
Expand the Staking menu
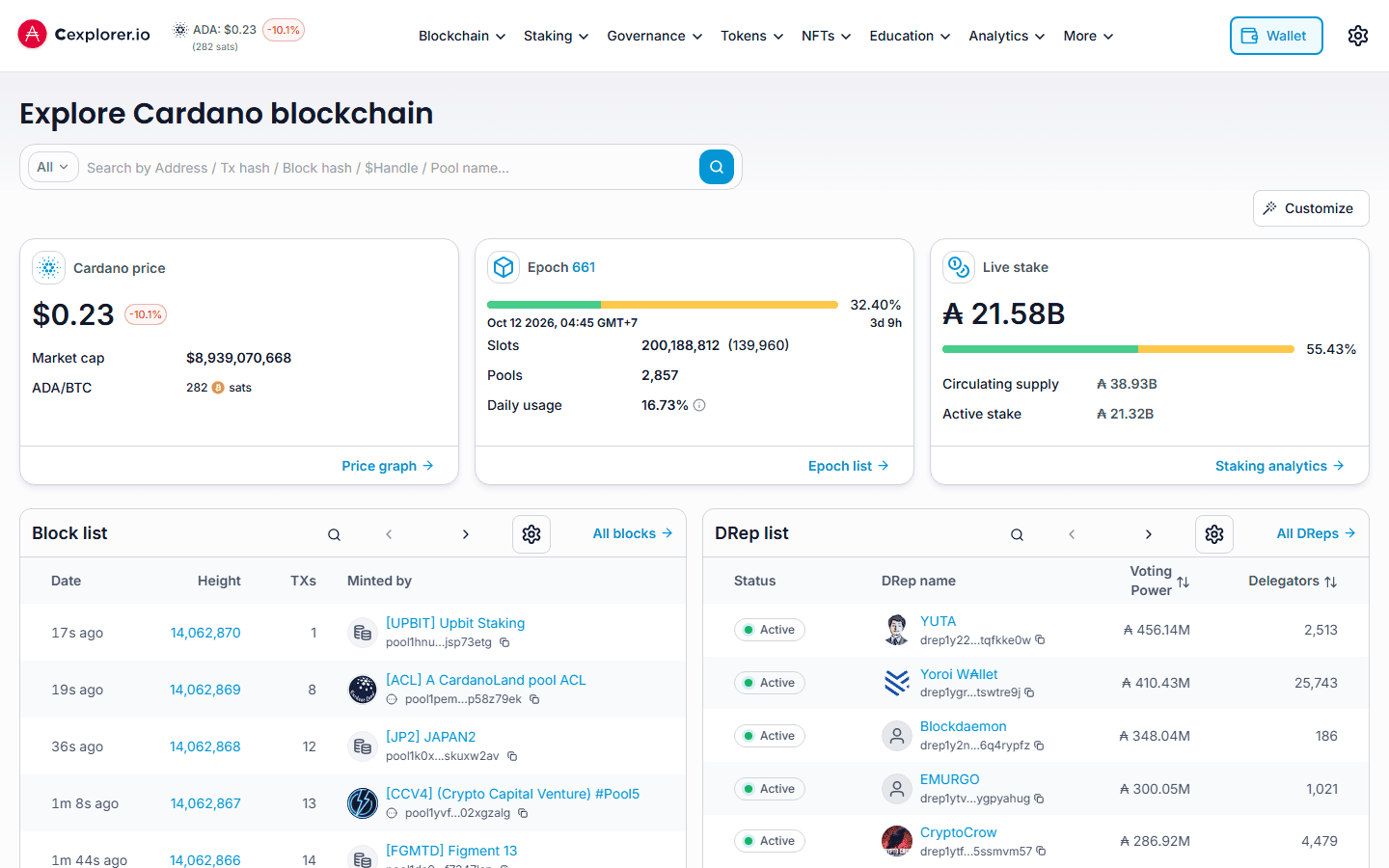(557, 36)
